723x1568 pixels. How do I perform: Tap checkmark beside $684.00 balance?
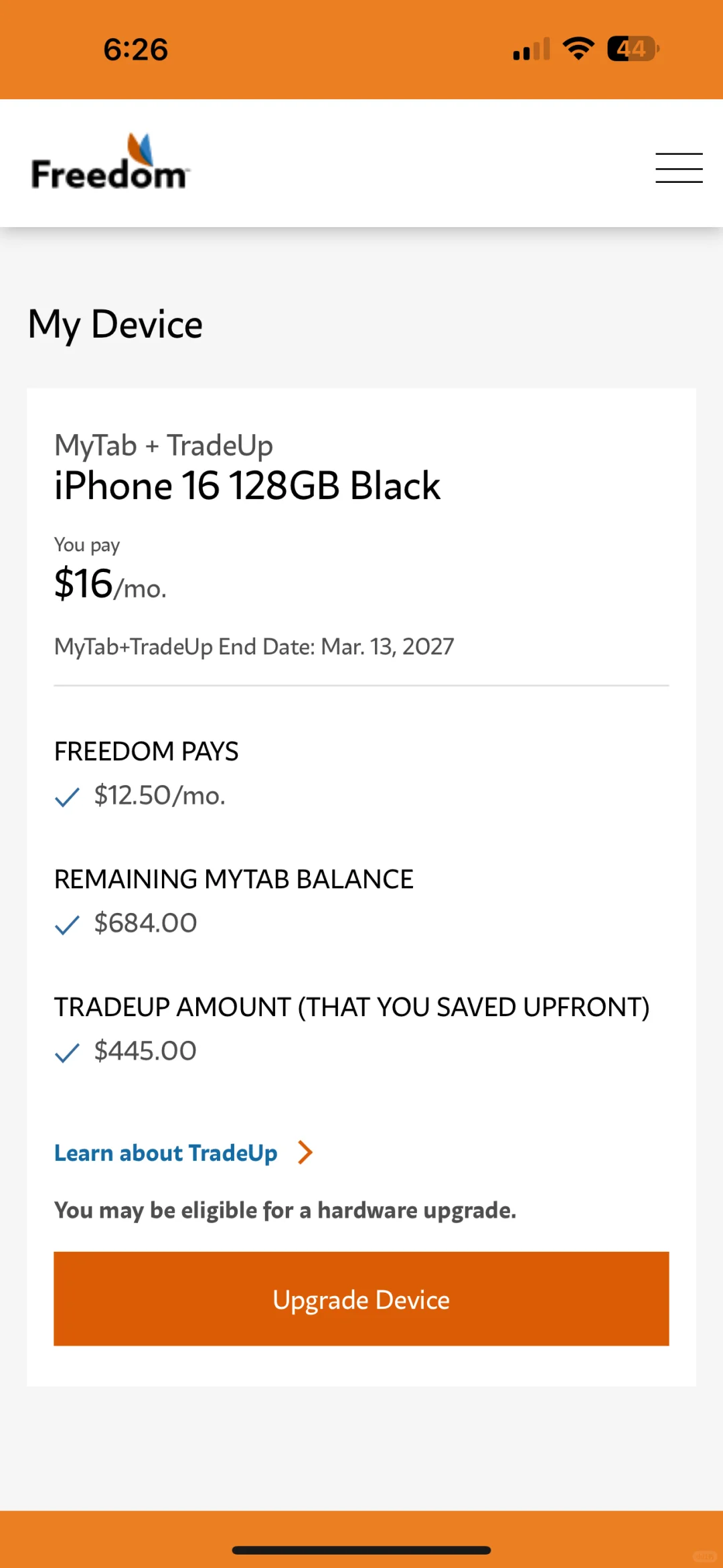coord(67,924)
